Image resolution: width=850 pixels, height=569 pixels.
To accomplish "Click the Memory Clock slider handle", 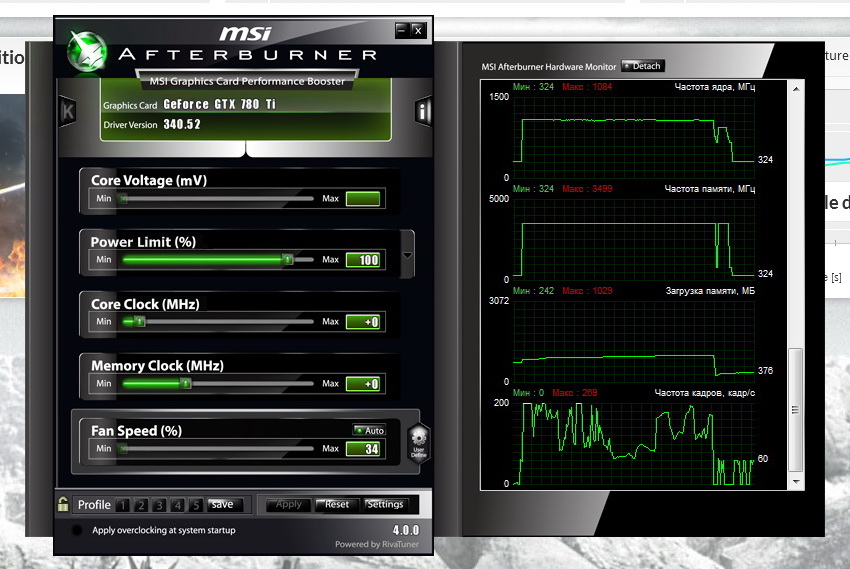I will 186,384.
